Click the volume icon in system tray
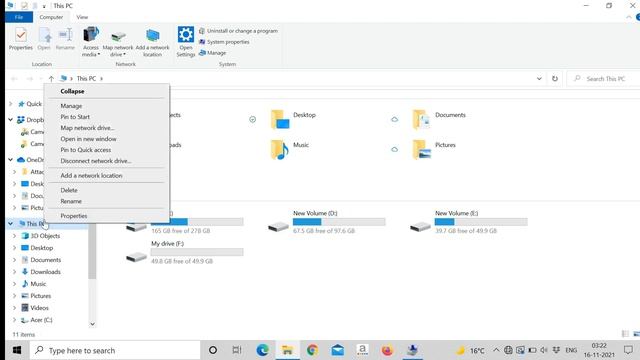The width and height of the screenshot is (640, 360). [544, 350]
